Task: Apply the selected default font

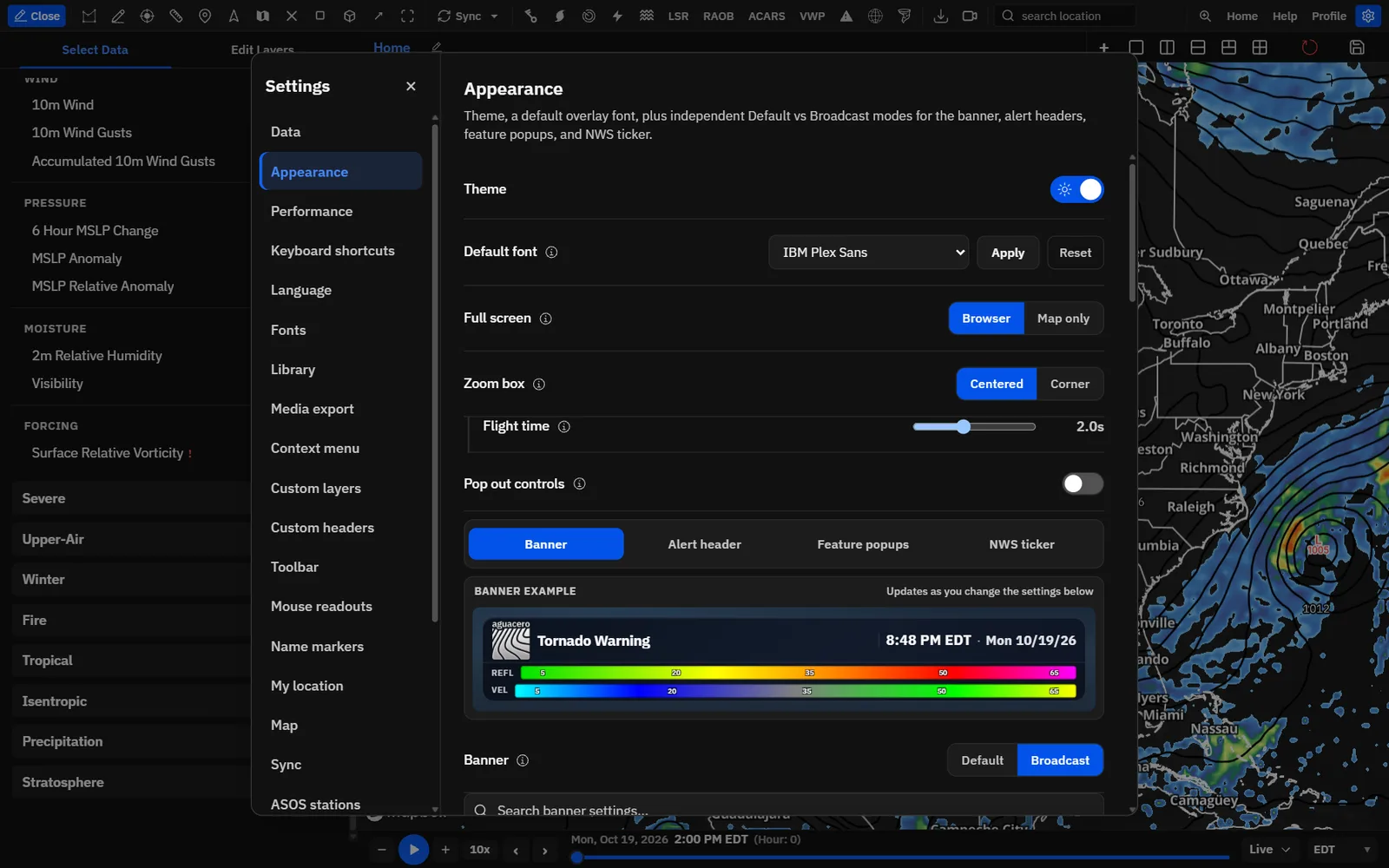Action: coord(1008,253)
